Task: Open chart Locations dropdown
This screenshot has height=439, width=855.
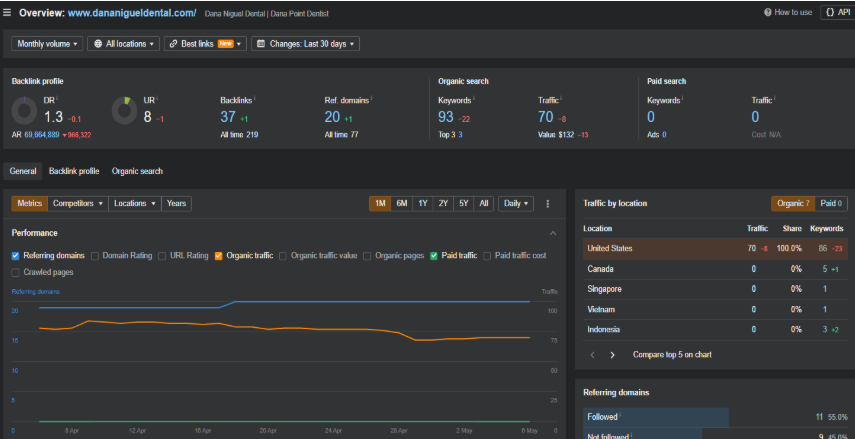Action: pos(135,203)
